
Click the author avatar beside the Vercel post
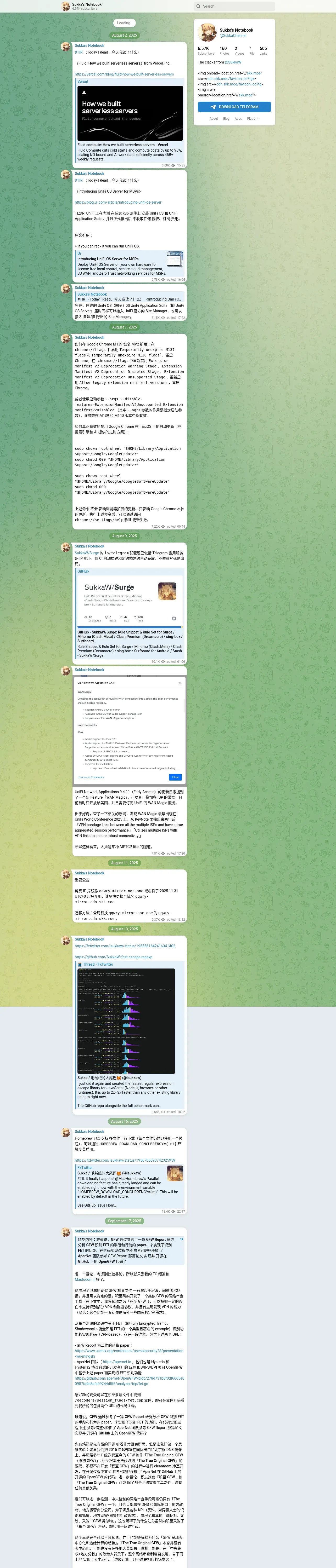[x=66, y=46]
